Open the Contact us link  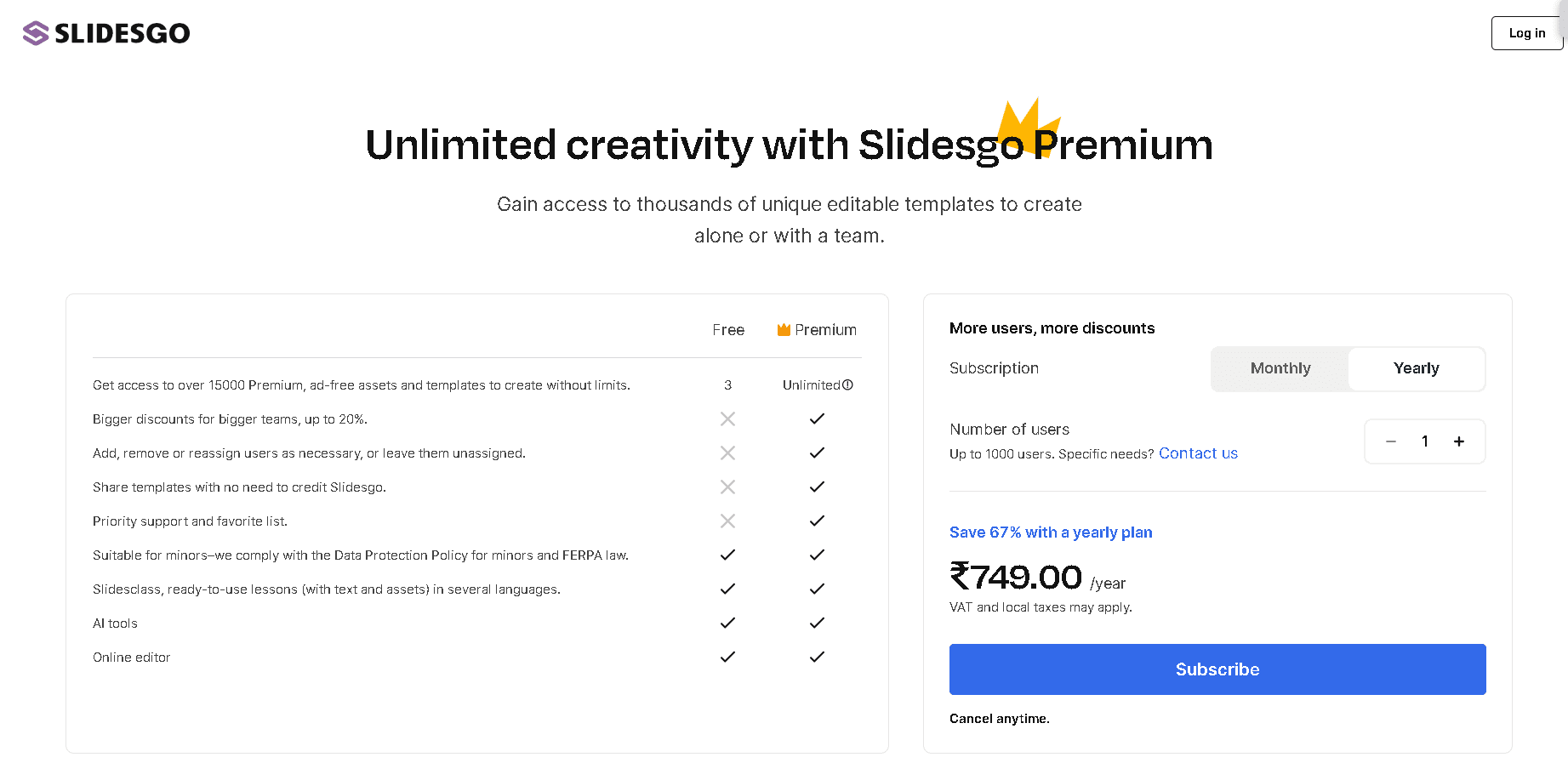1198,453
